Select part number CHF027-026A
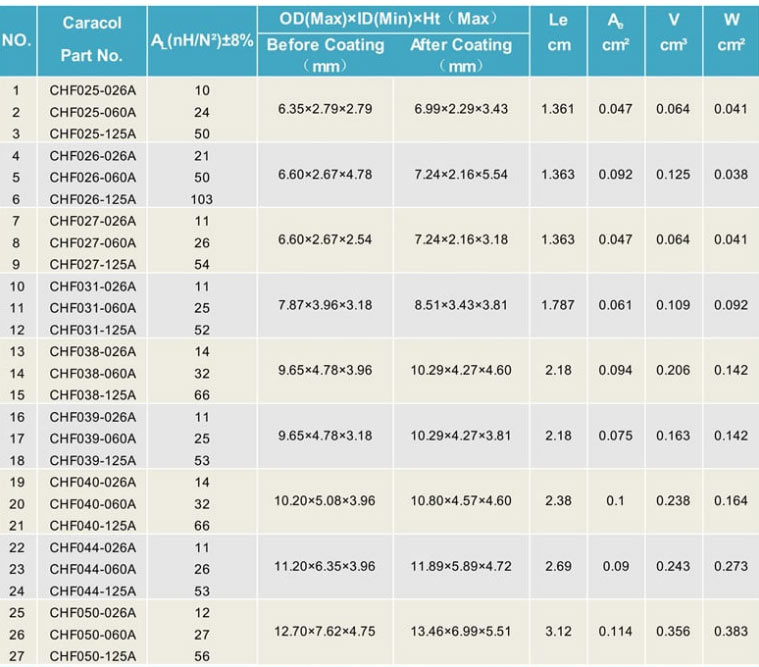The image size is (759, 667). (92, 221)
